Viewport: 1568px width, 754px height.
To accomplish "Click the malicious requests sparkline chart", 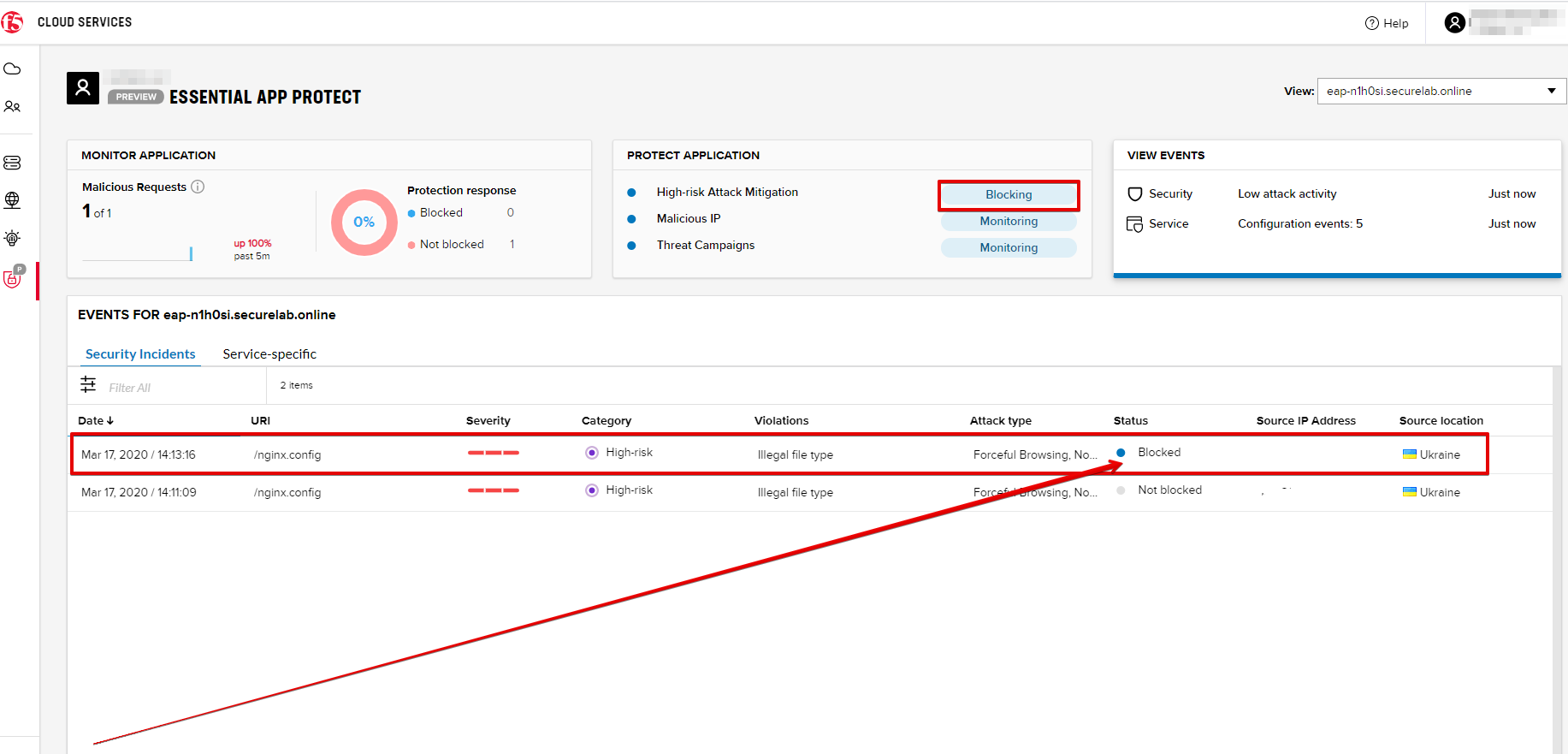I will tap(138, 253).
